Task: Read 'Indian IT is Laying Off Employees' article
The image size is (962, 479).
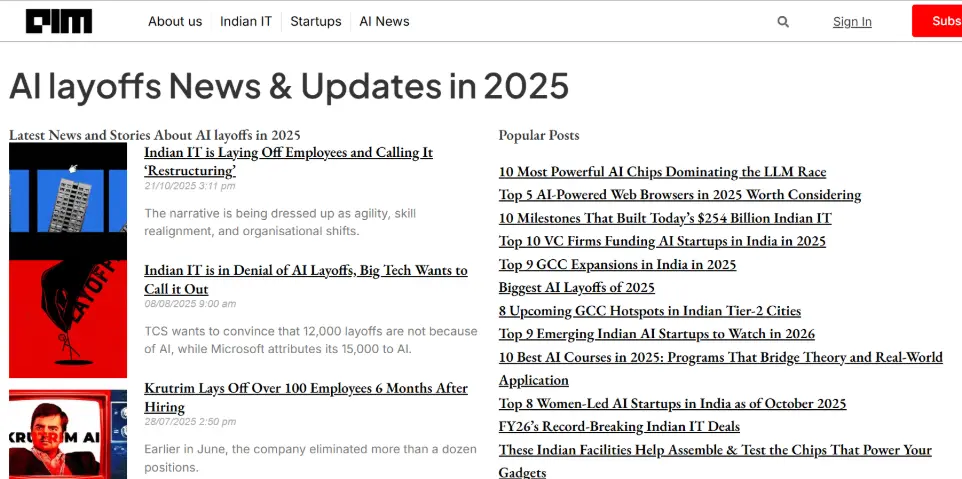Action: point(288,161)
